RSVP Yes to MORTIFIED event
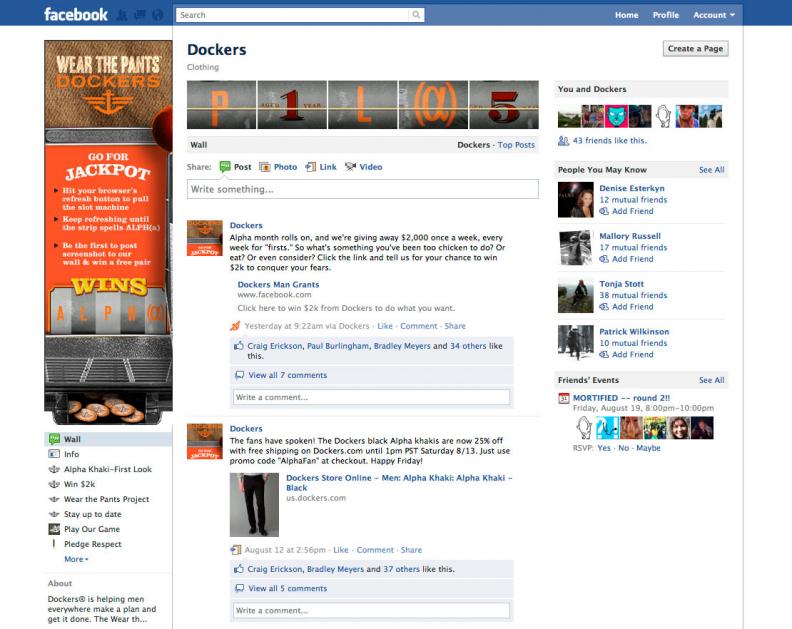This screenshot has height=629, width=792. tap(604, 448)
